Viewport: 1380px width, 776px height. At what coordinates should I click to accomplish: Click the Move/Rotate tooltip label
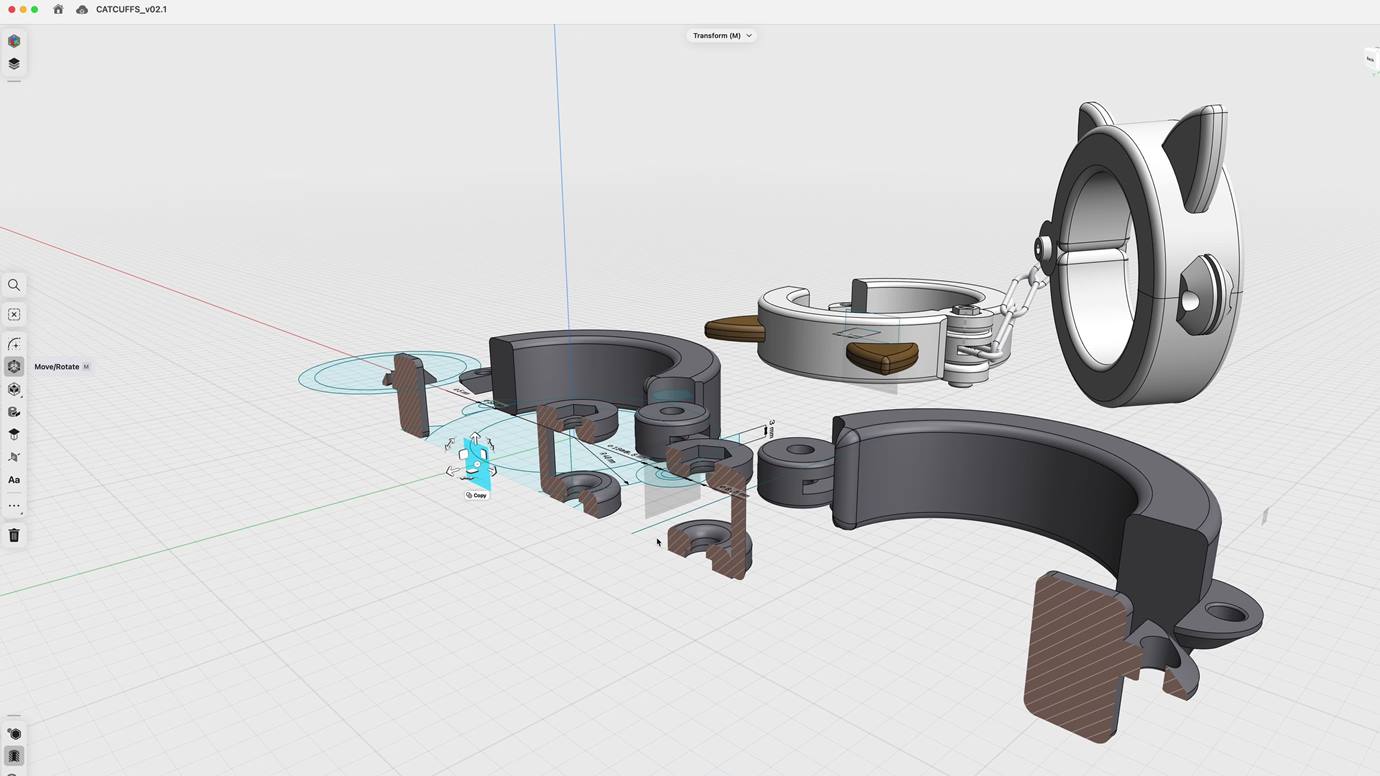[x=57, y=367]
